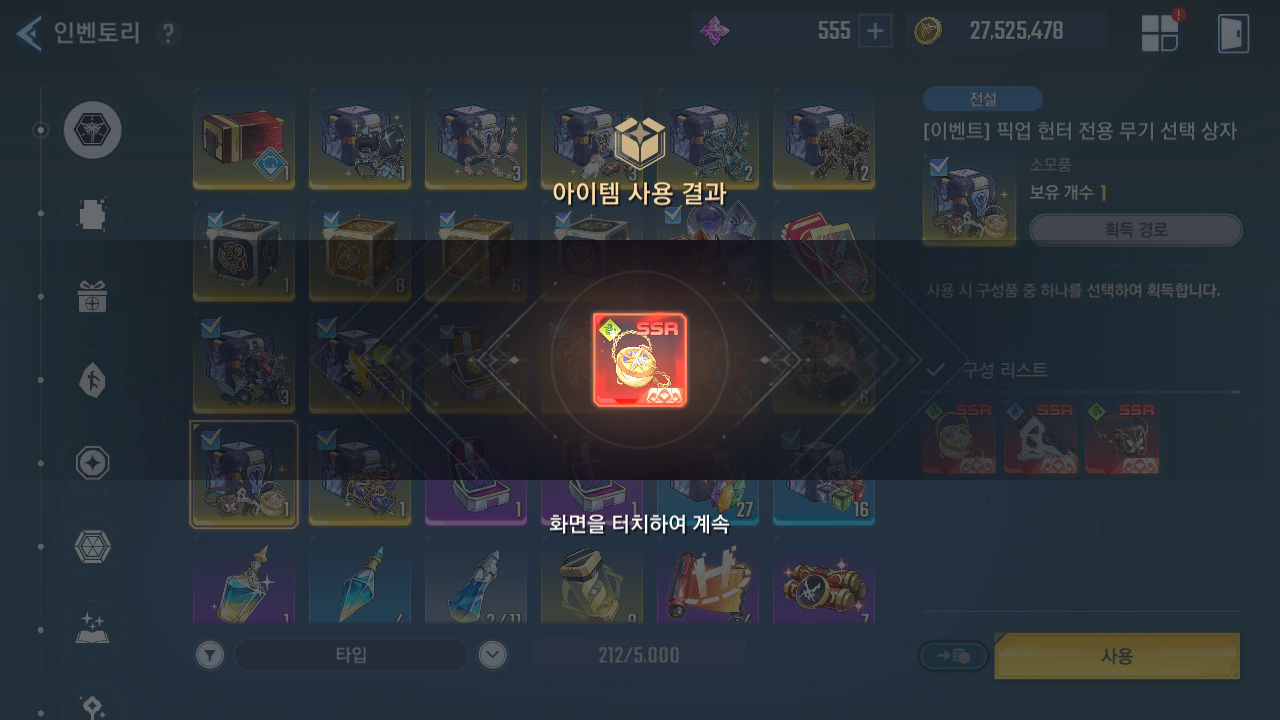Screen dimensions: 1280x720
Task: Open the 타입 type selector field
Action: click(x=351, y=655)
